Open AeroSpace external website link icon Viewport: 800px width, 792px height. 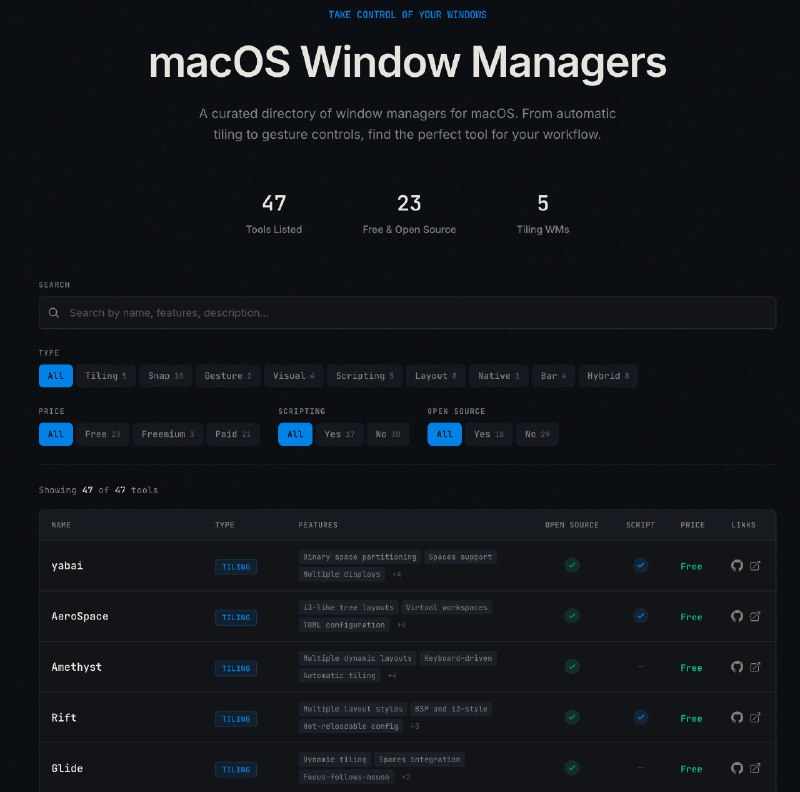755,616
